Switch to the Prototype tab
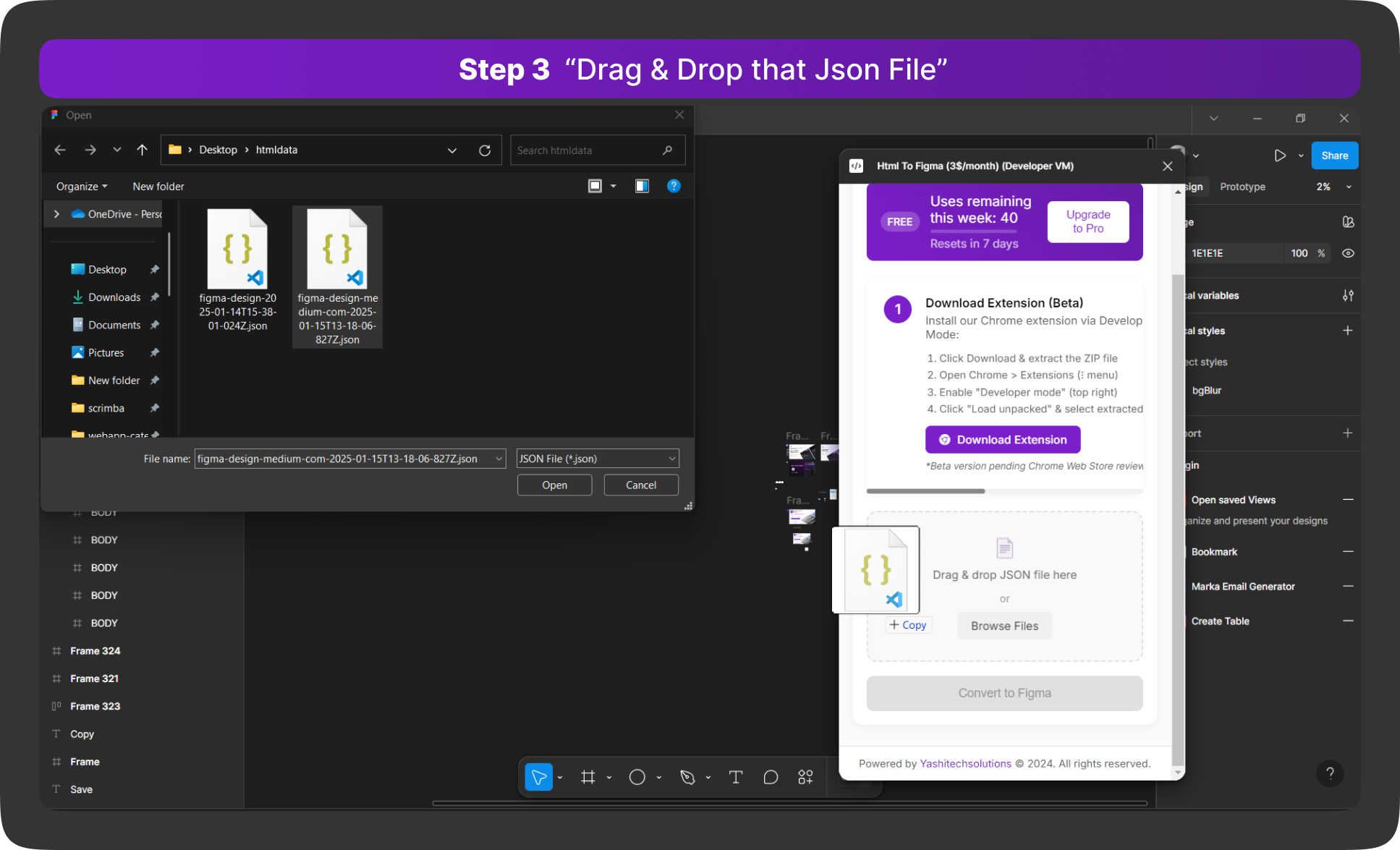The height and width of the screenshot is (850, 1400). 1242,187
